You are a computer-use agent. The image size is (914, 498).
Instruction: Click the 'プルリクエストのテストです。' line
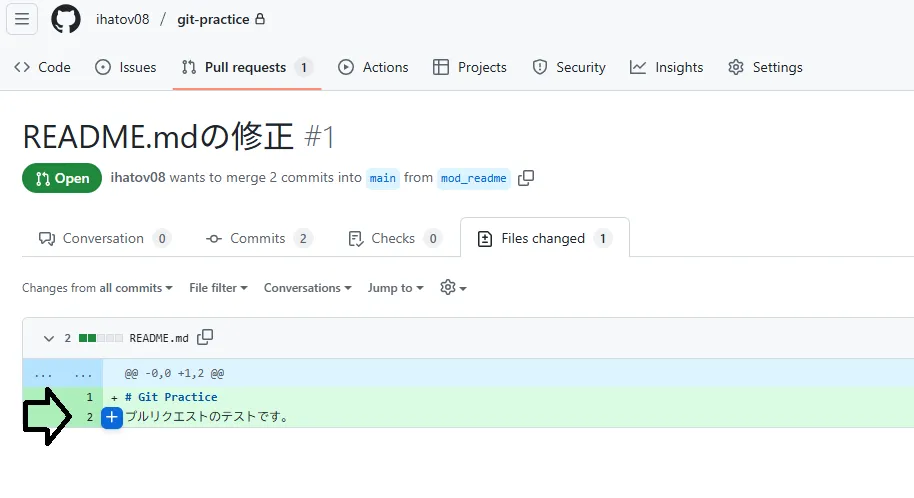[206, 417]
